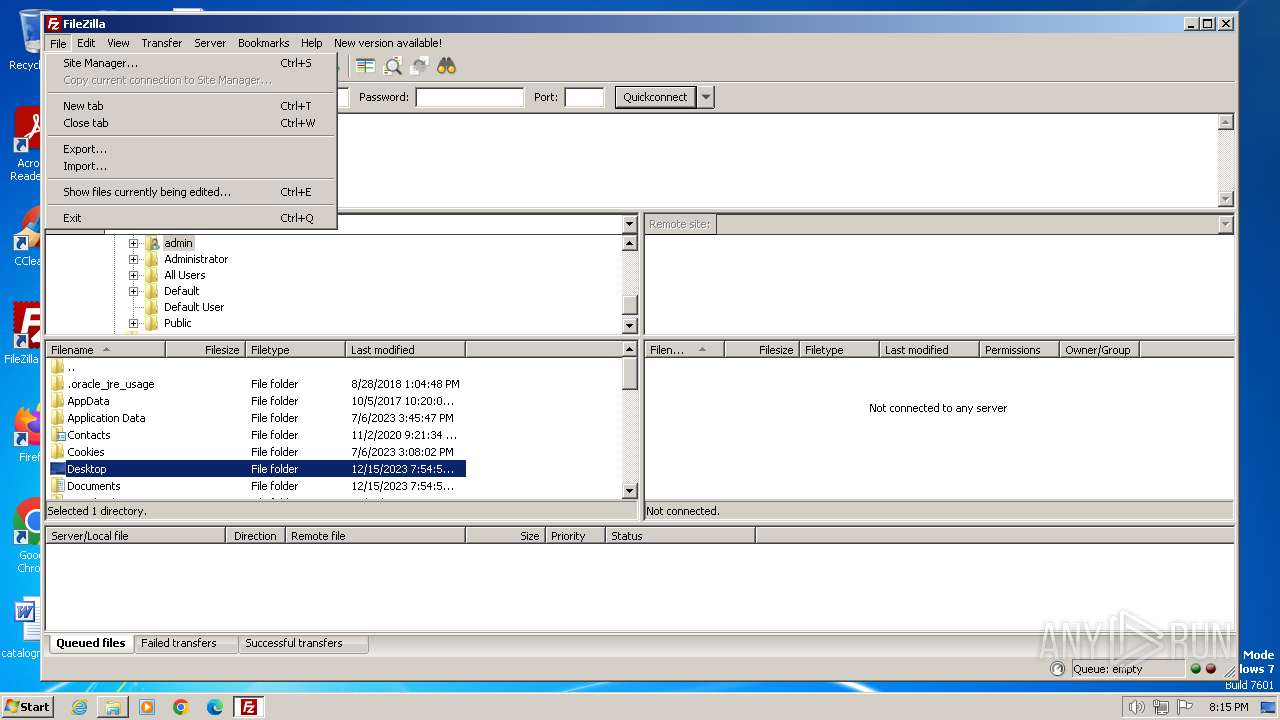Select the Application Data folder row
The image size is (1280, 720).
(x=258, y=418)
